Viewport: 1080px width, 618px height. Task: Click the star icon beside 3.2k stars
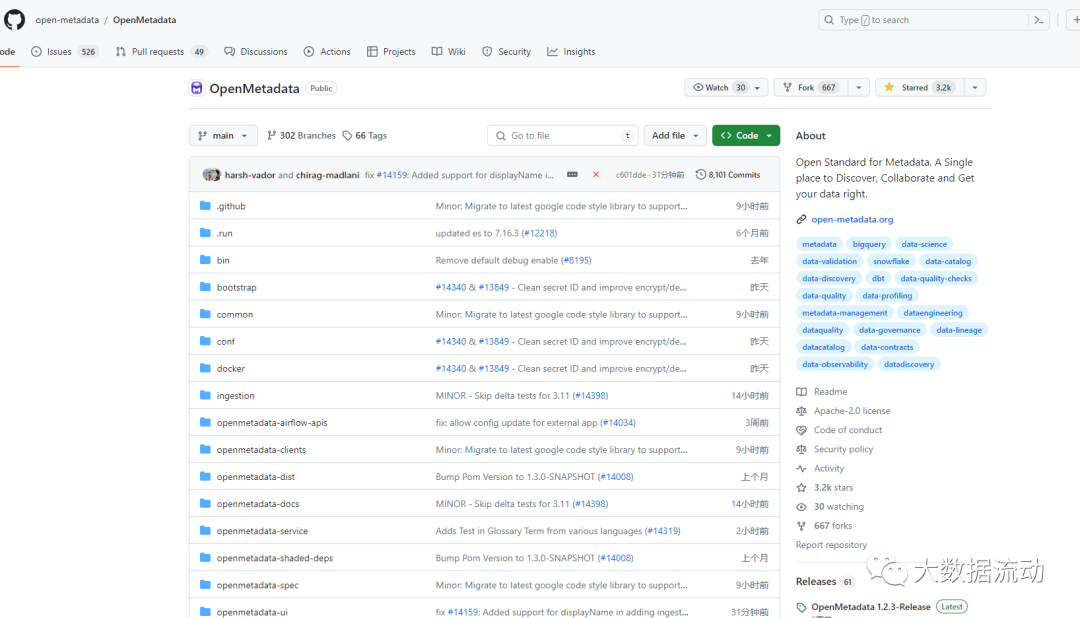[801, 487]
